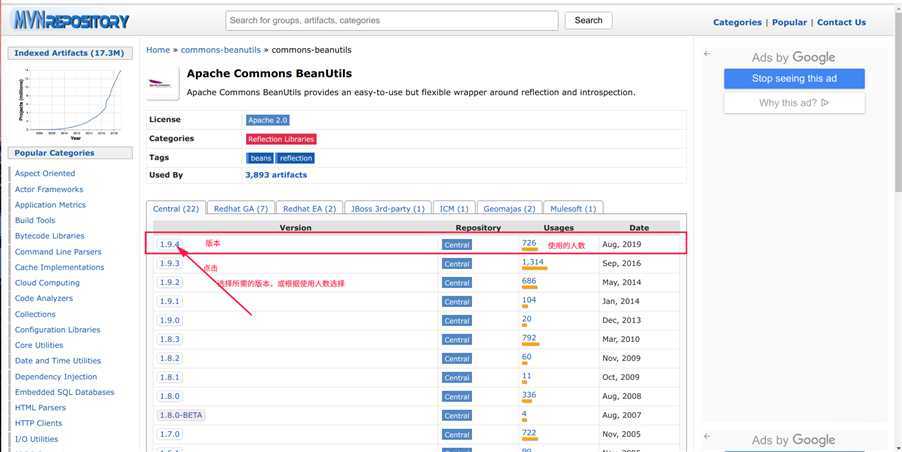Open the Application Metrics category
This screenshot has width=902, height=452.
pyautogui.click(x=50, y=205)
